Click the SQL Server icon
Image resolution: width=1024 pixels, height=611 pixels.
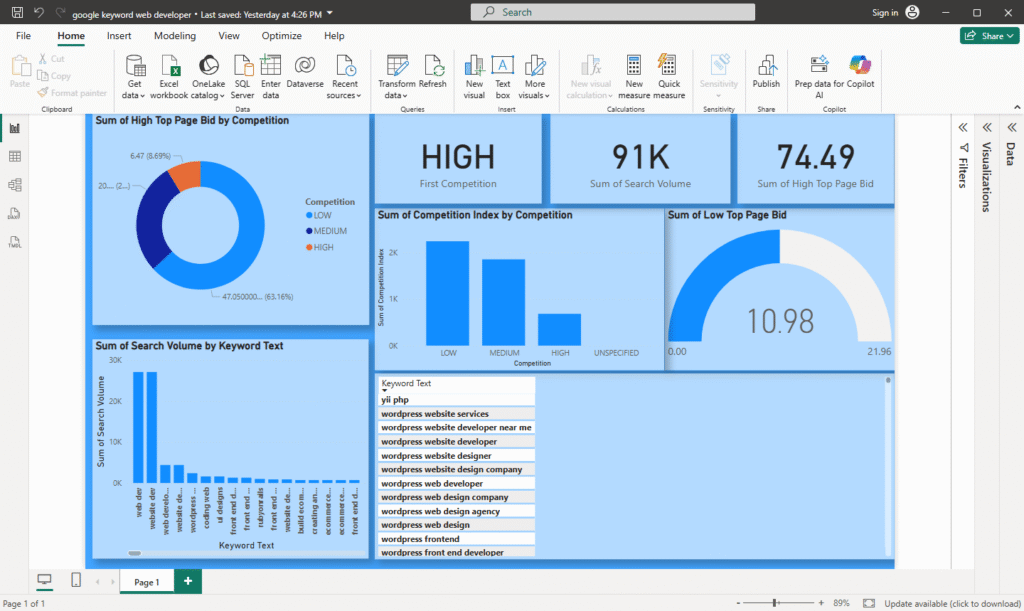(243, 66)
